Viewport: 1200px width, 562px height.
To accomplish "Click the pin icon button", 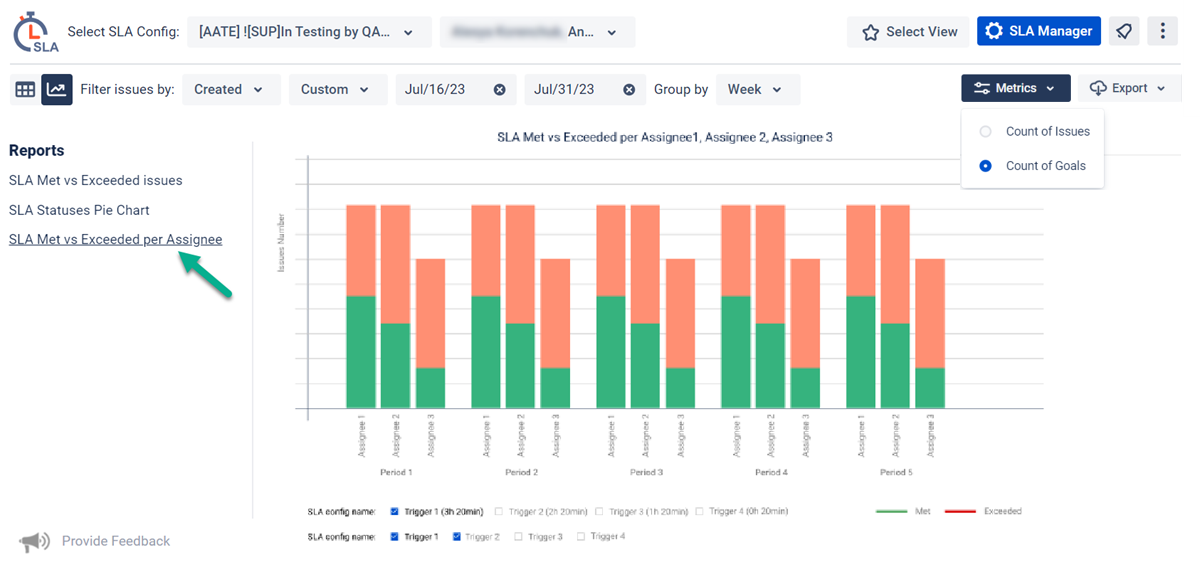I will point(1124,32).
